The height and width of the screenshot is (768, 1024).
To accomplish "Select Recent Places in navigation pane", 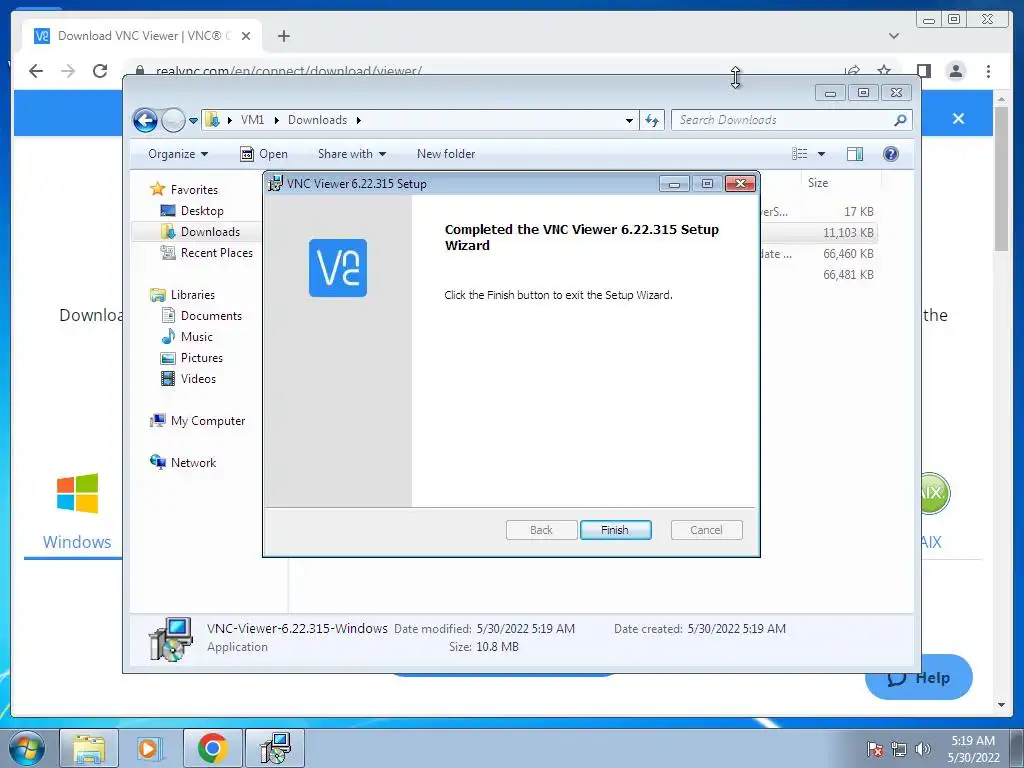I will 206,253.
